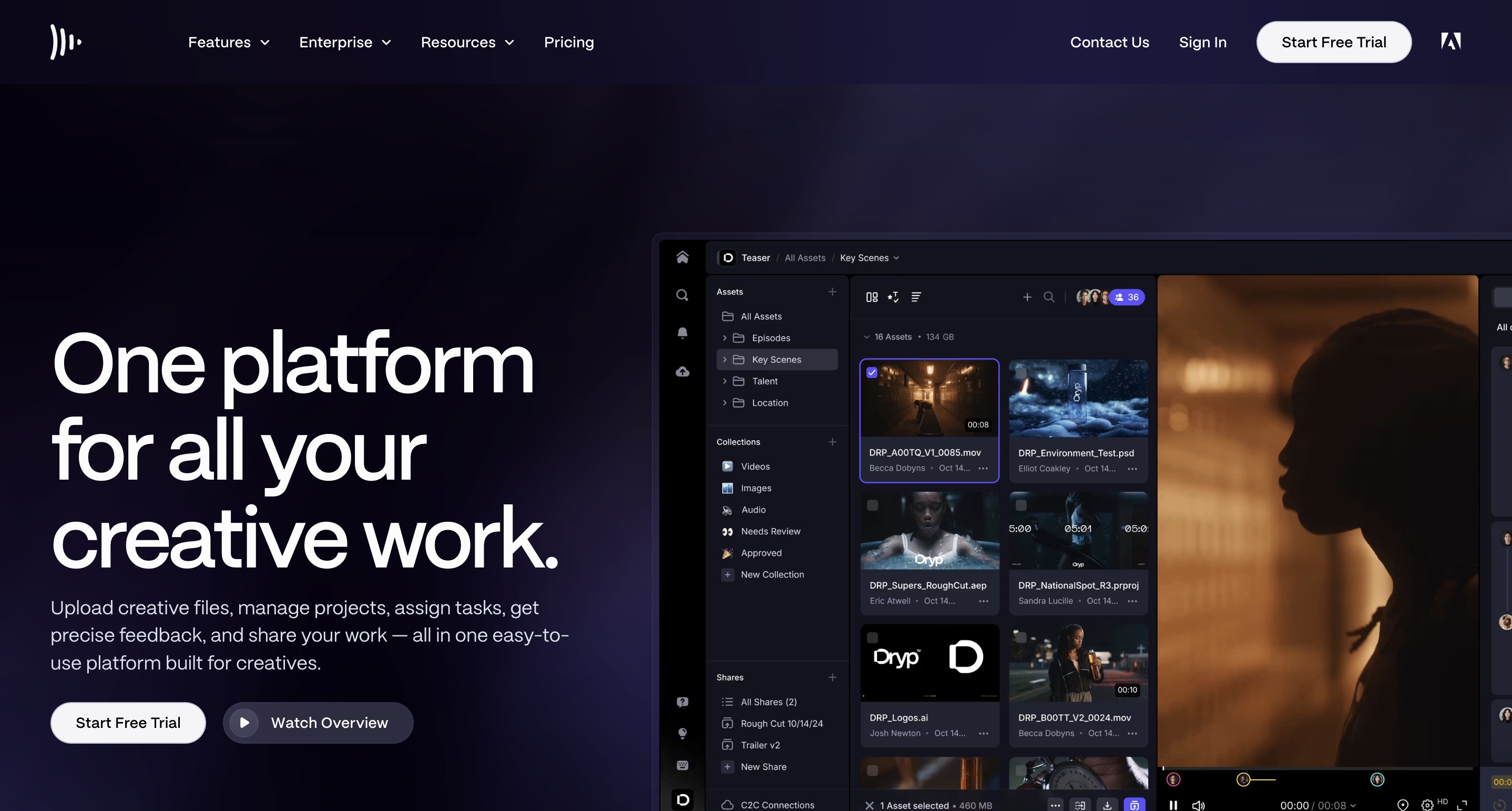Expand the Talent folder arrow
Image resolution: width=1512 pixels, height=811 pixels.
click(x=724, y=381)
